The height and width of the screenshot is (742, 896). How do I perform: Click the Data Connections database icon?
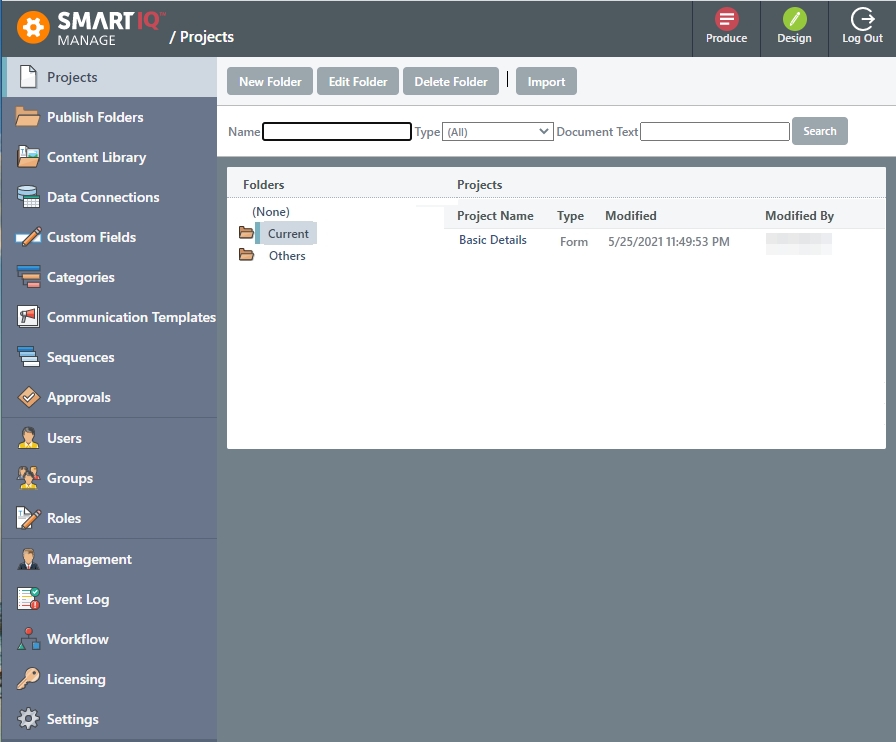point(28,197)
